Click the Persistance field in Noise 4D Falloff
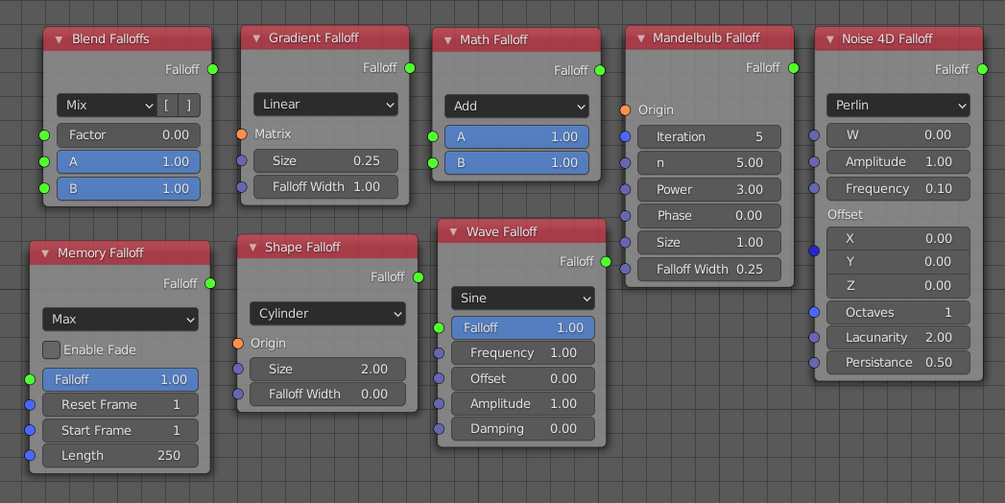The height and width of the screenshot is (503, 1005). [898, 363]
